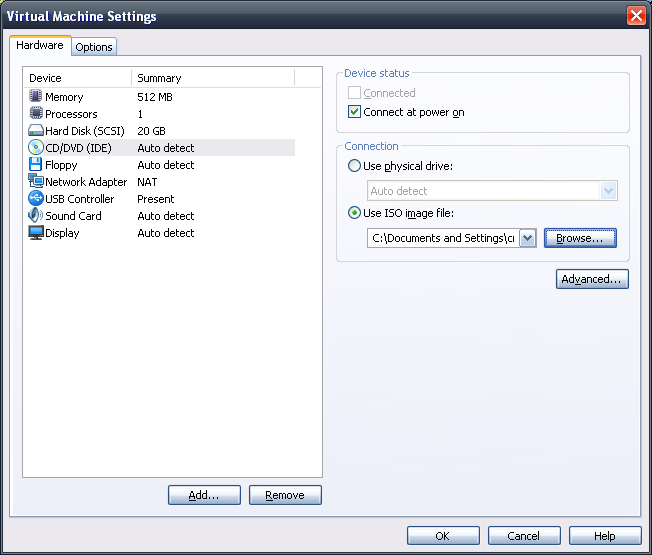
Task: Click the NAT summary value
Action: pyautogui.click(x=147, y=182)
